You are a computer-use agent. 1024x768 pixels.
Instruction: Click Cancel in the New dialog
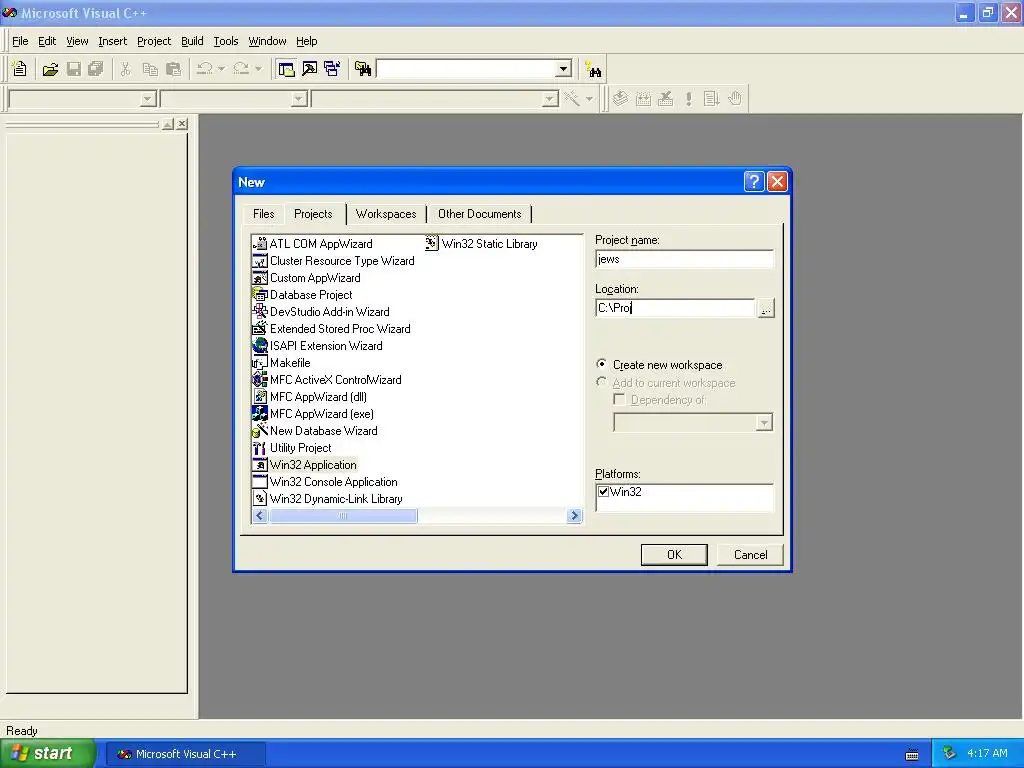coord(750,554)
